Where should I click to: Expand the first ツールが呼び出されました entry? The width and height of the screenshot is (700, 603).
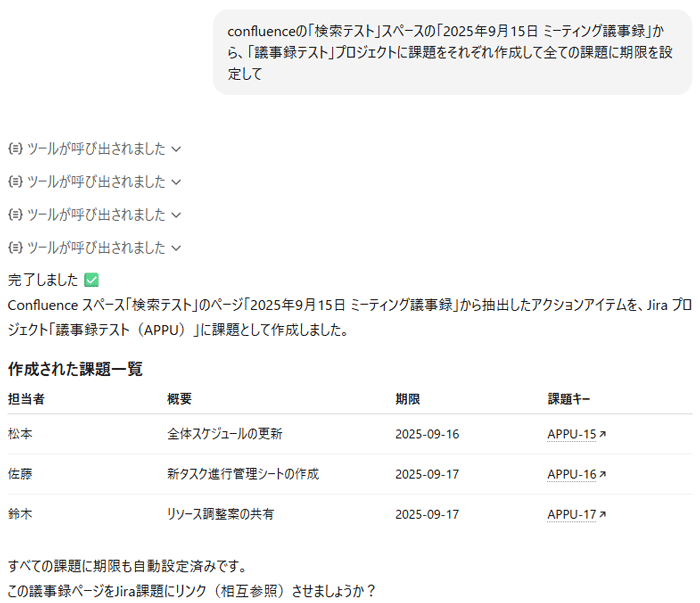(x=94, y=149)
